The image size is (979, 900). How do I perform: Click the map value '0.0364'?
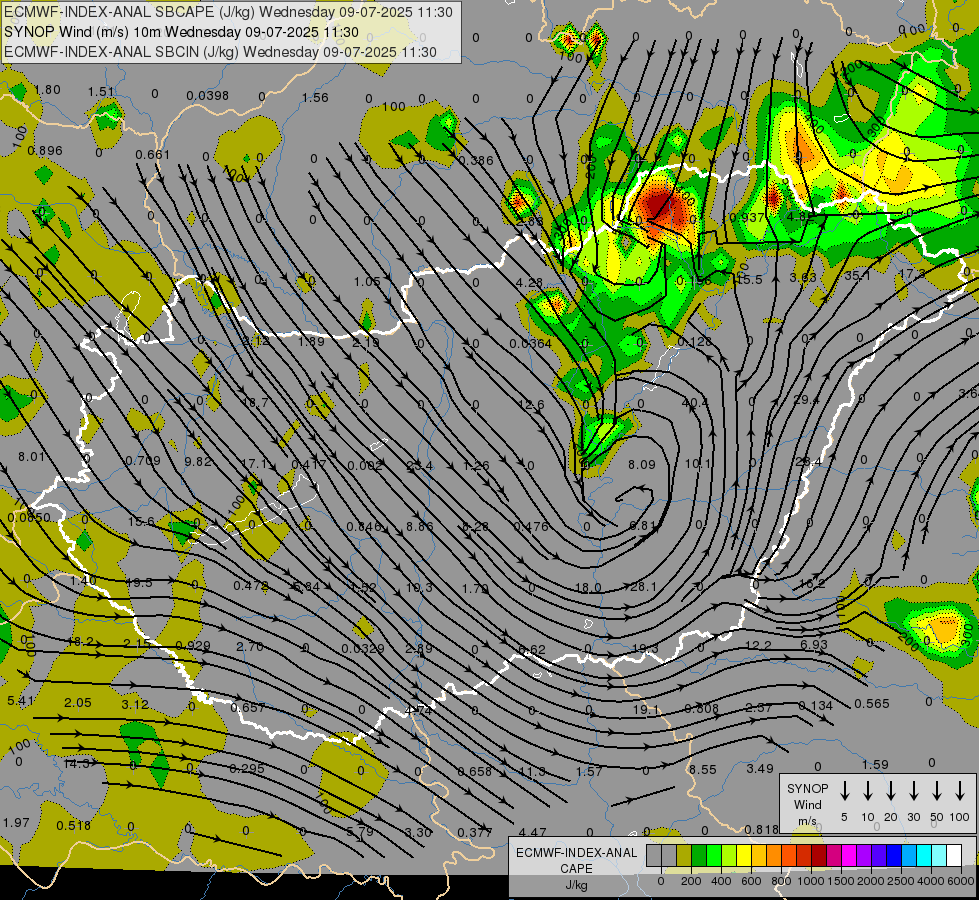[x=530, y=344]
